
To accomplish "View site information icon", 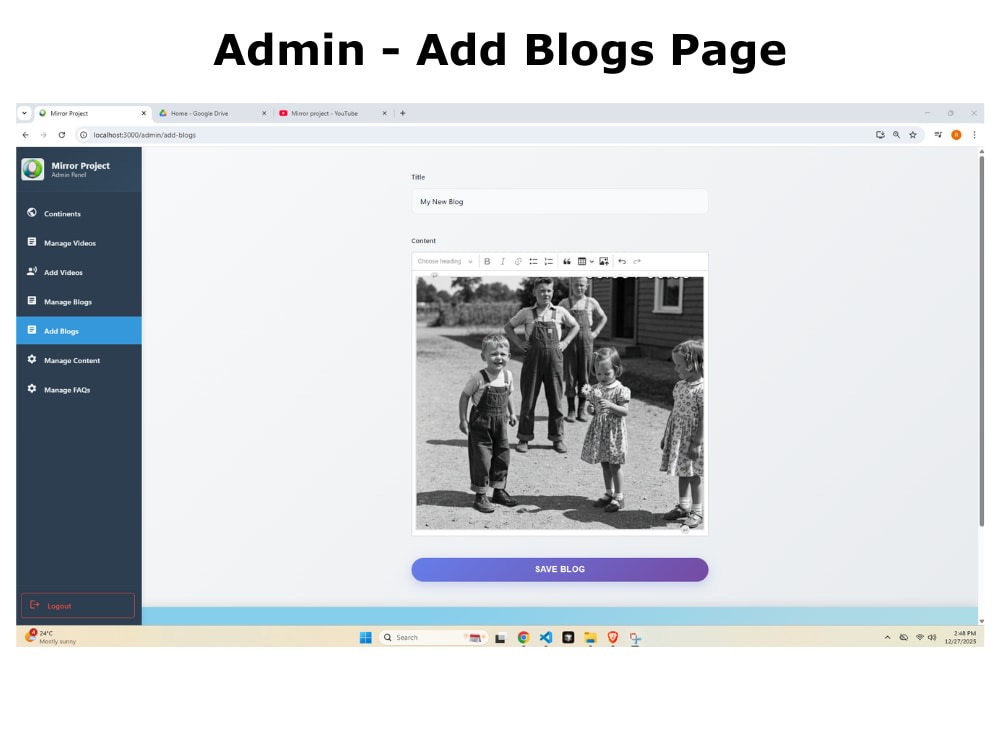I will point(84,135).
